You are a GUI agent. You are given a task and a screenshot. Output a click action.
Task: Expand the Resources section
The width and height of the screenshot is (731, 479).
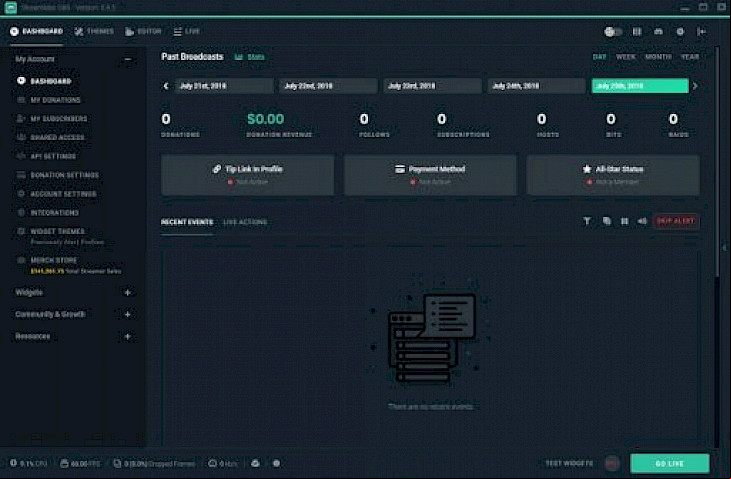pyautogui.click(x=127, y=336)
